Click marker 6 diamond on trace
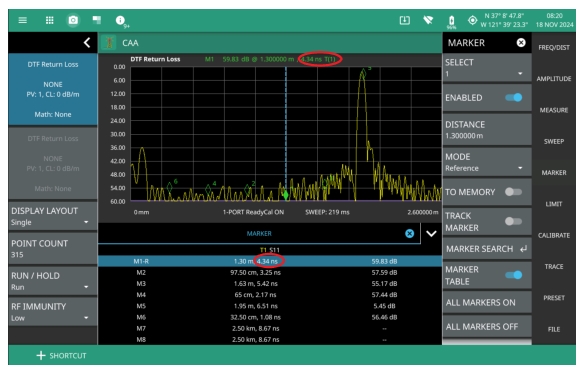Viewport: 583px width, 372px height. click(x=170, y=187)
